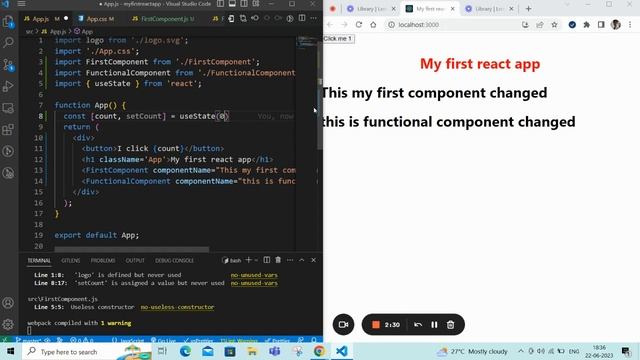640x360 pixels.
Task: Open Microsoft Edge from taskbar
Action: pos(185,351)
